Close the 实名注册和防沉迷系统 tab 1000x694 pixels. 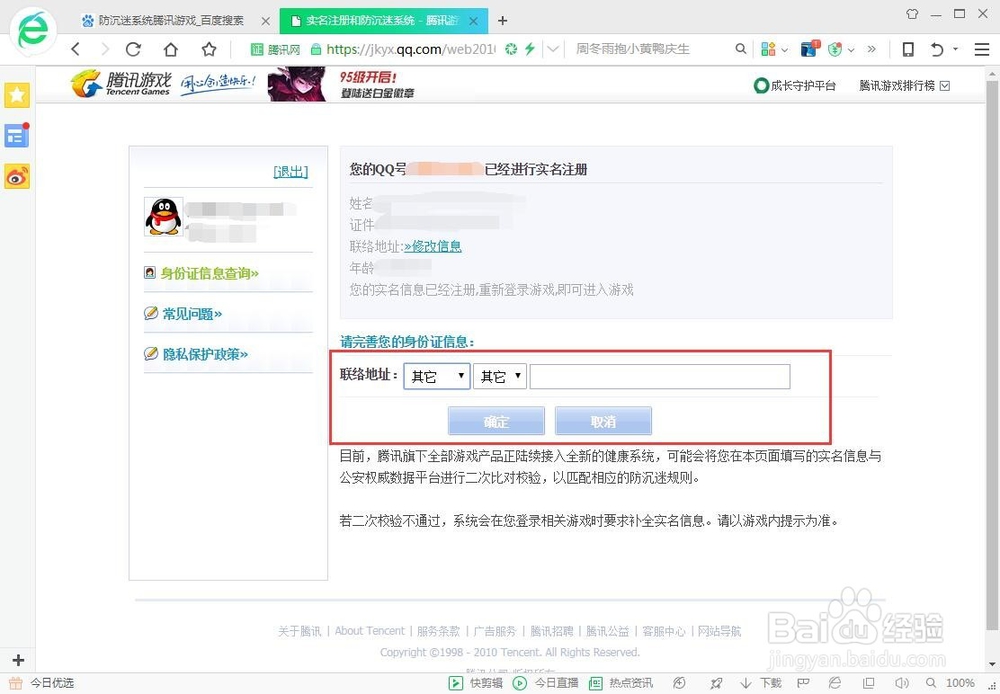tap(474, 21)
